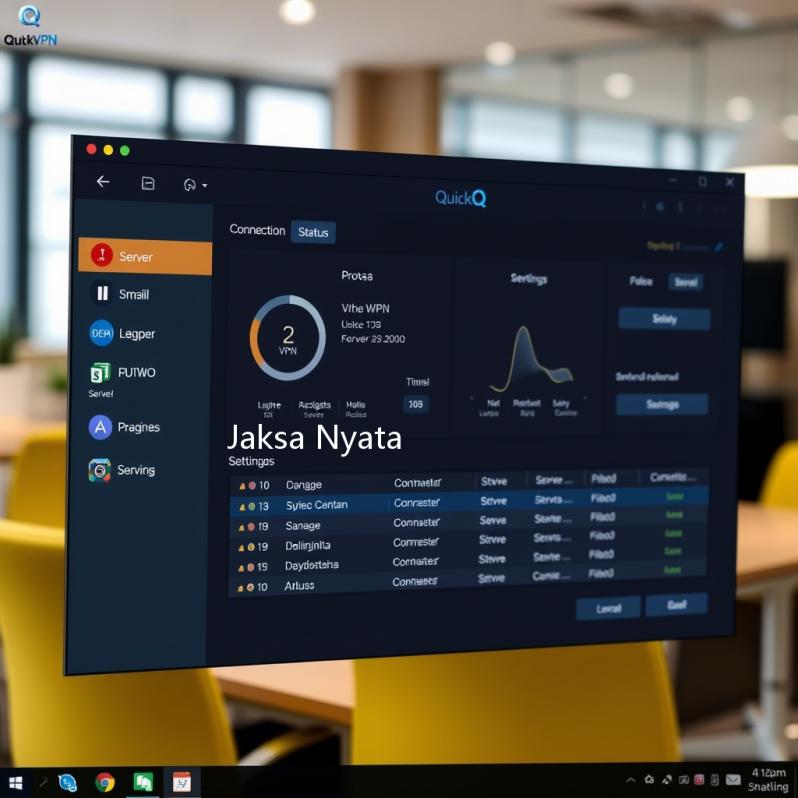
Task: Click the red status dot in the Dangge row
Action: click(x=252, y=486)
